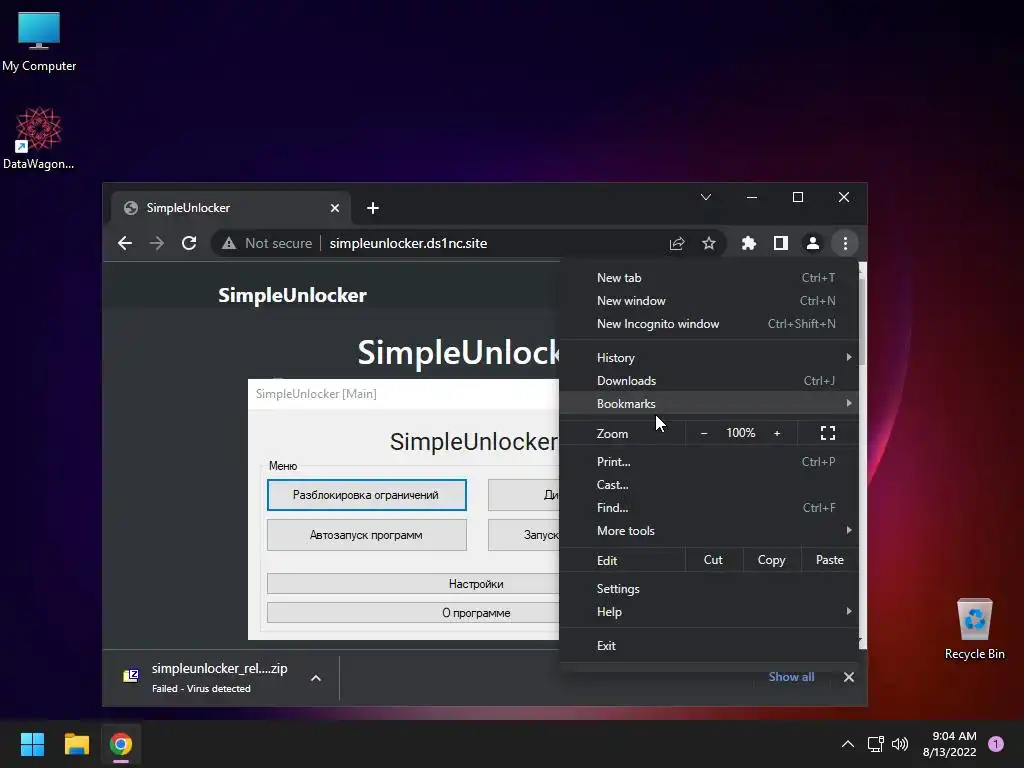Choose Exit from Chrome menu
Viewport: 1024px width, 768px height.
709,646
